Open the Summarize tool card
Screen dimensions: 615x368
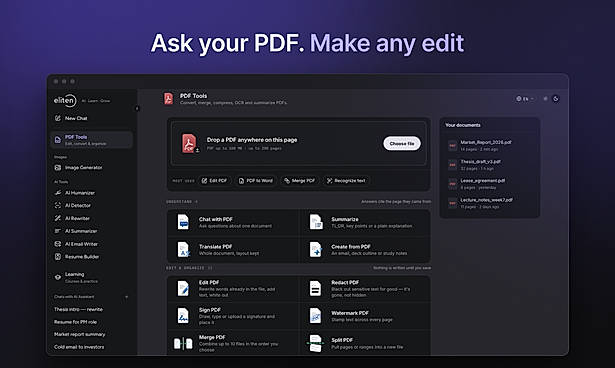pyautogui.click(x=365, y=222)
